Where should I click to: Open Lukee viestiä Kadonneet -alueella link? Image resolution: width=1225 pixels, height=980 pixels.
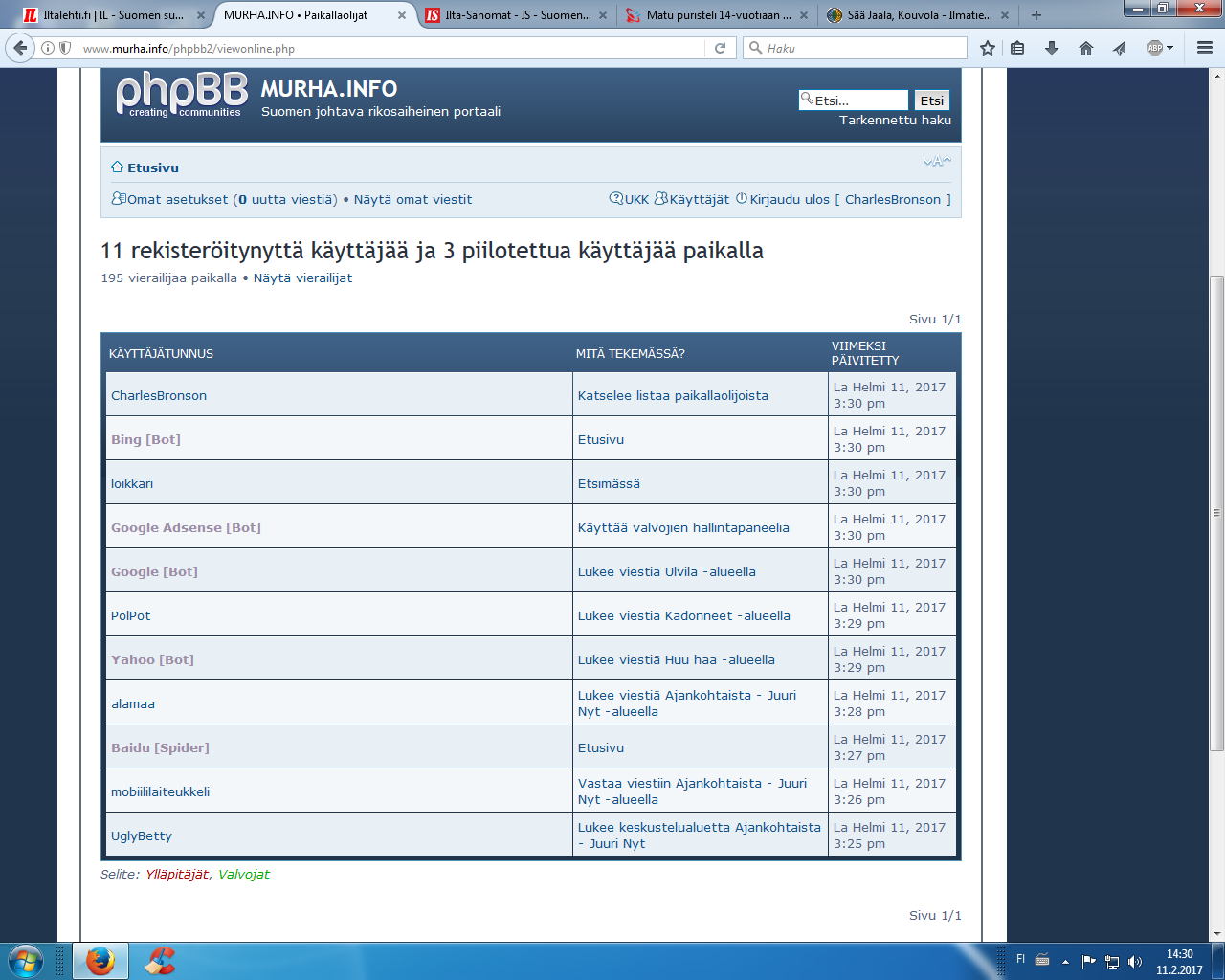[x=684, y=615]
